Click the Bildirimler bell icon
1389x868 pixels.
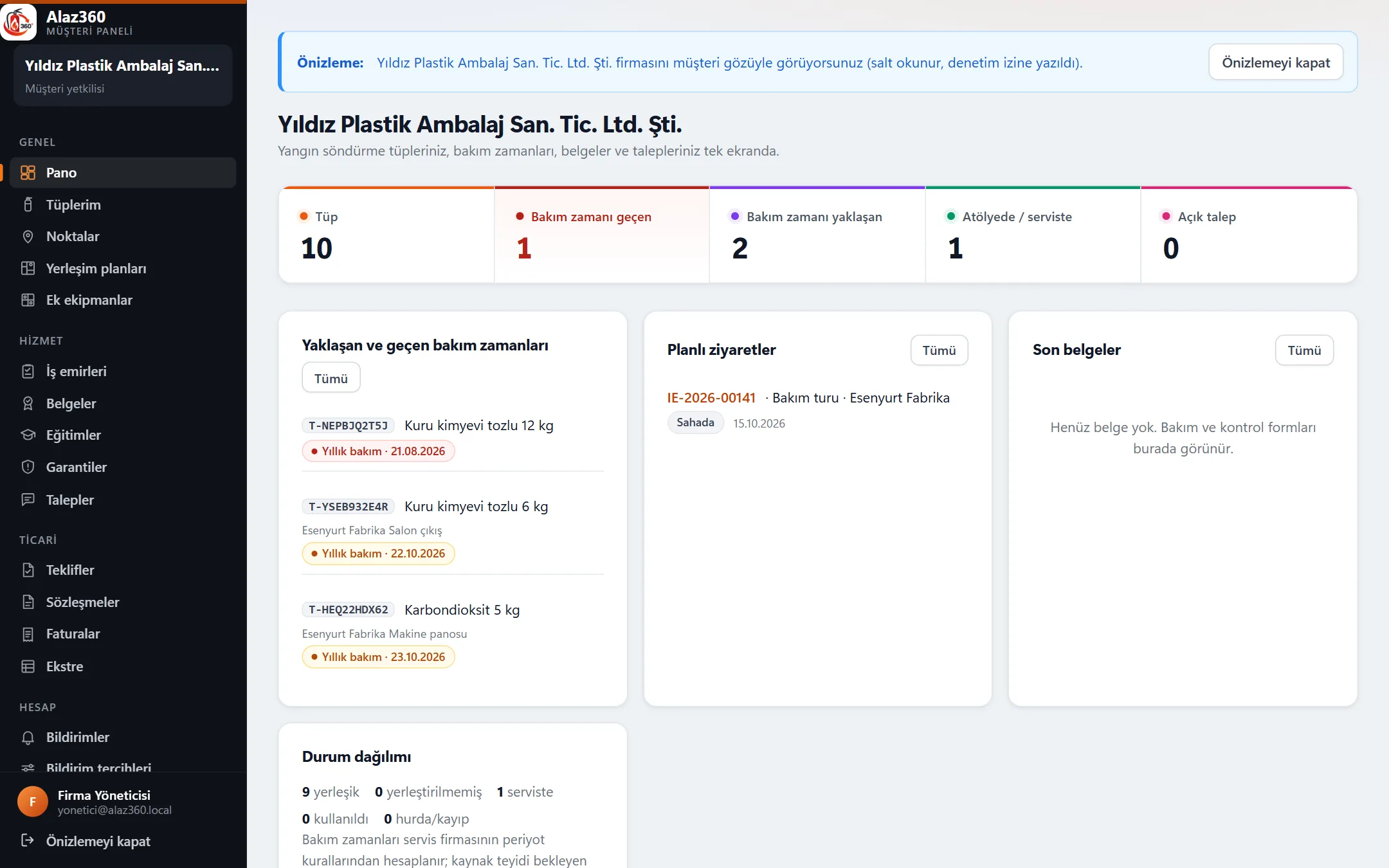click(28, 737)
